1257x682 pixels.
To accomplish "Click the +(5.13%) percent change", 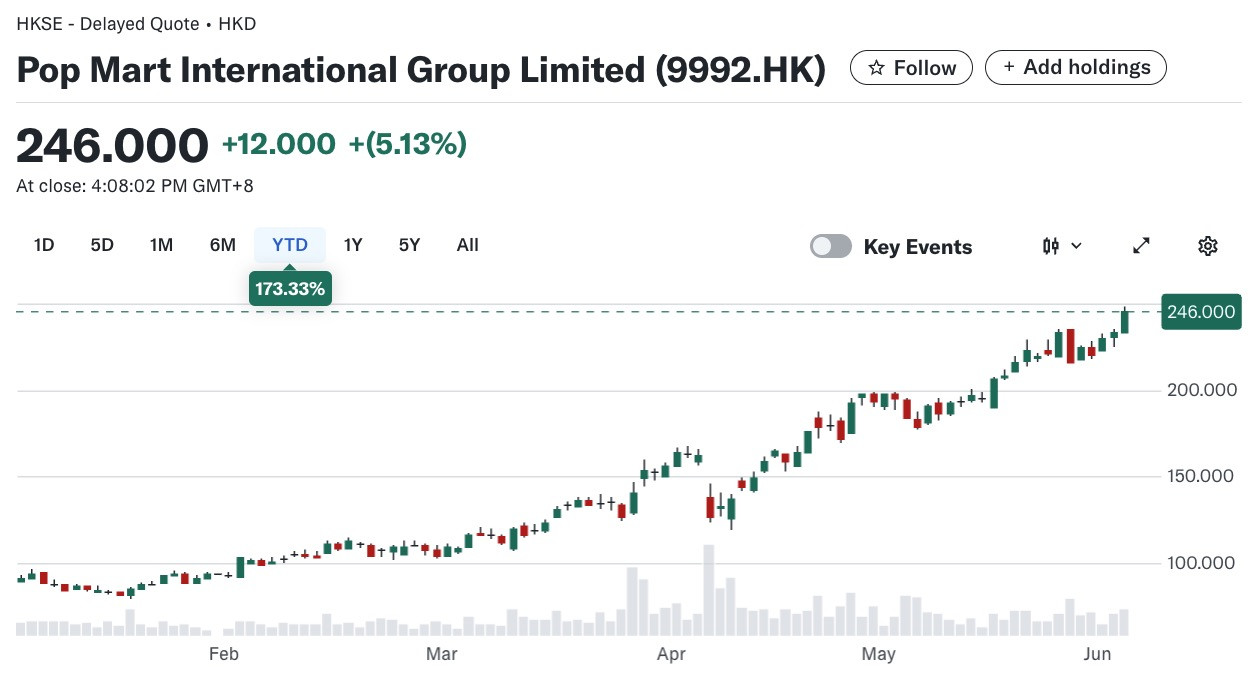I will point(407,145).
